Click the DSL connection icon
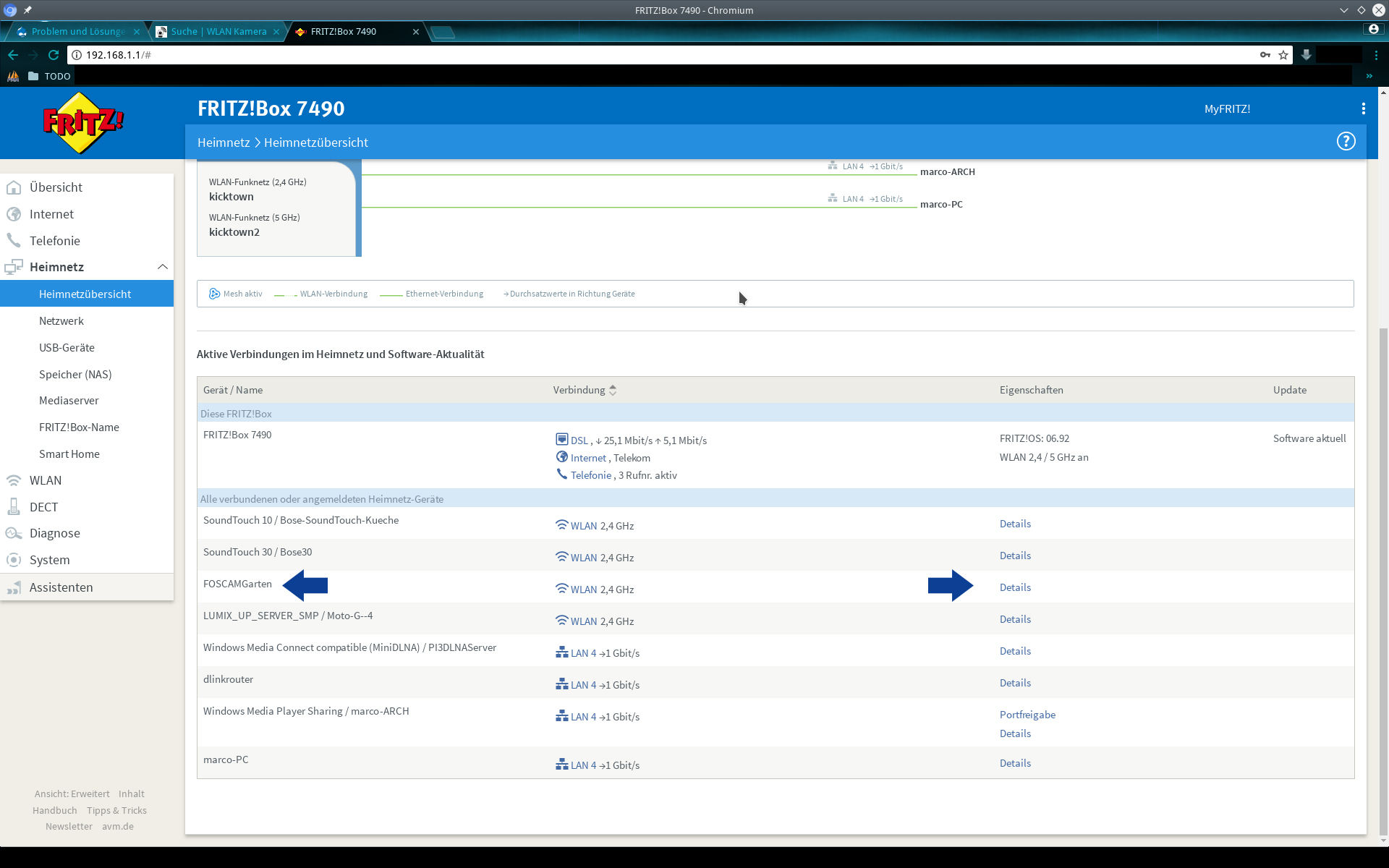 (x=562, y=439)
